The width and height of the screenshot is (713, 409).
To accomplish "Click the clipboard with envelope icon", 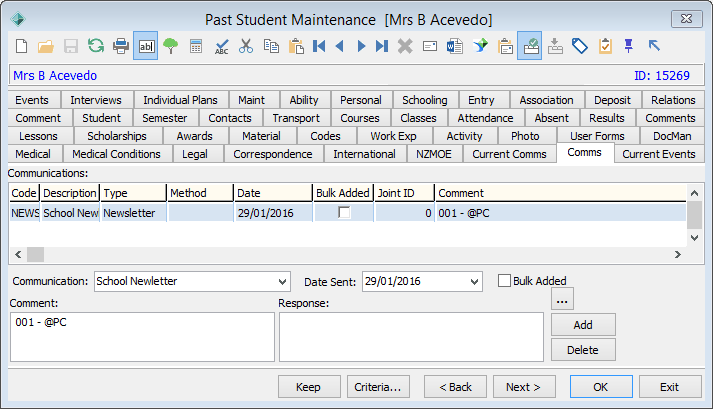I will click(x=505, y=46).
